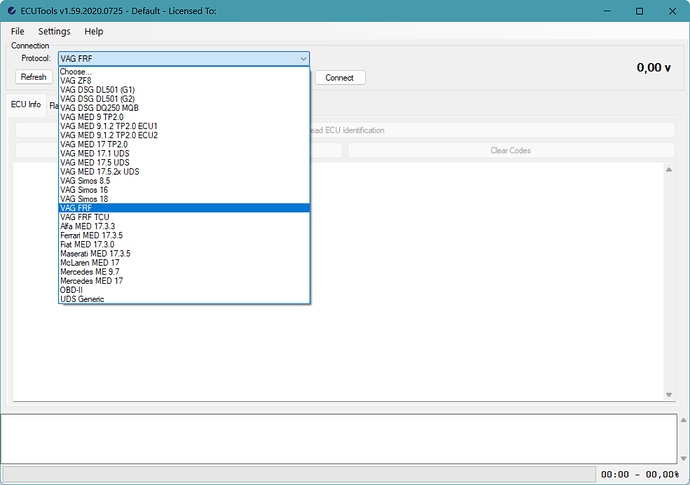Image resolution: width=690 pixels, height=485 pixels.
Task: Select 'Maserati MED 17.3.5' protocol
Action: point(184,254)
